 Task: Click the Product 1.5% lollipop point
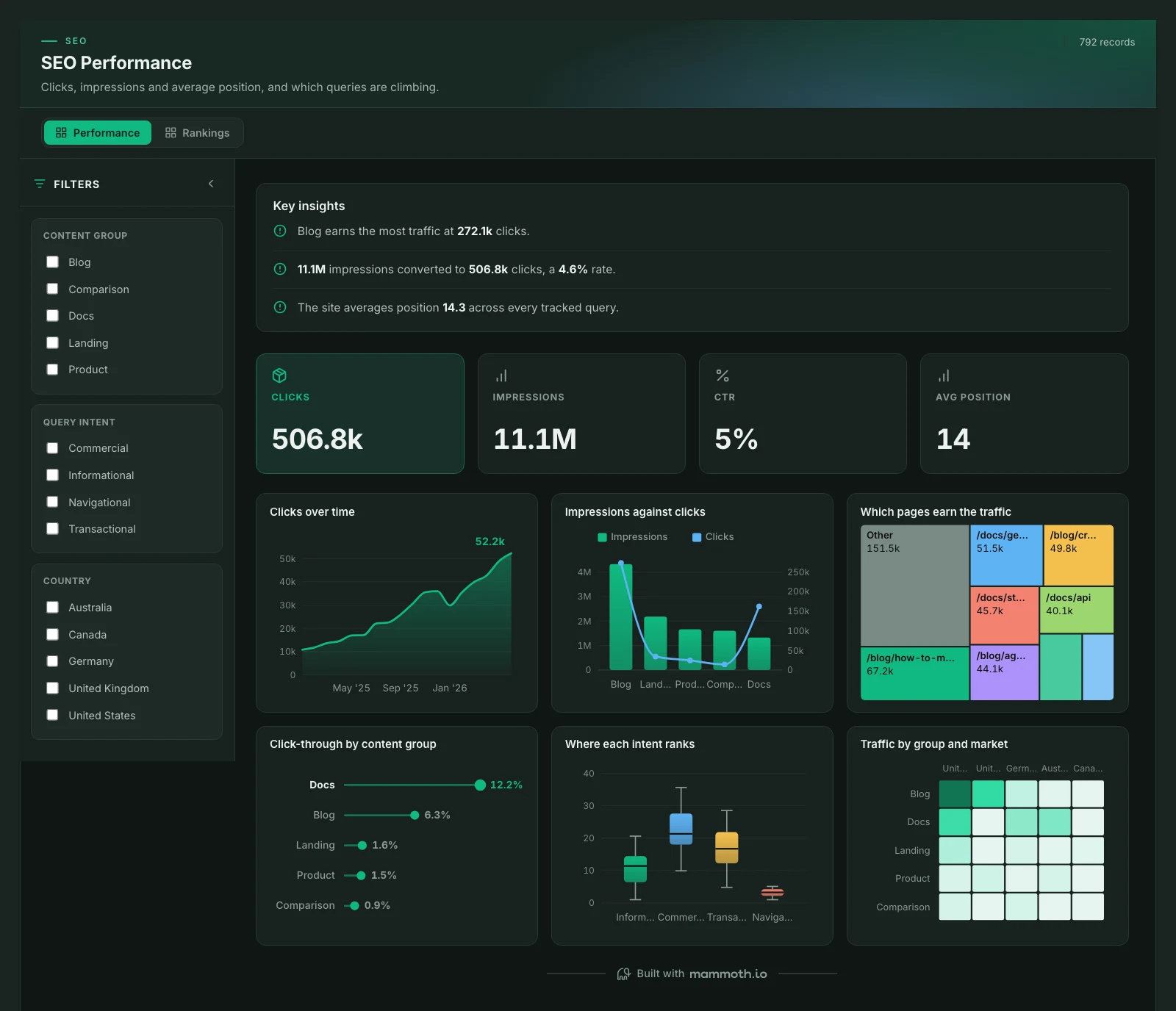pos(361,876)
